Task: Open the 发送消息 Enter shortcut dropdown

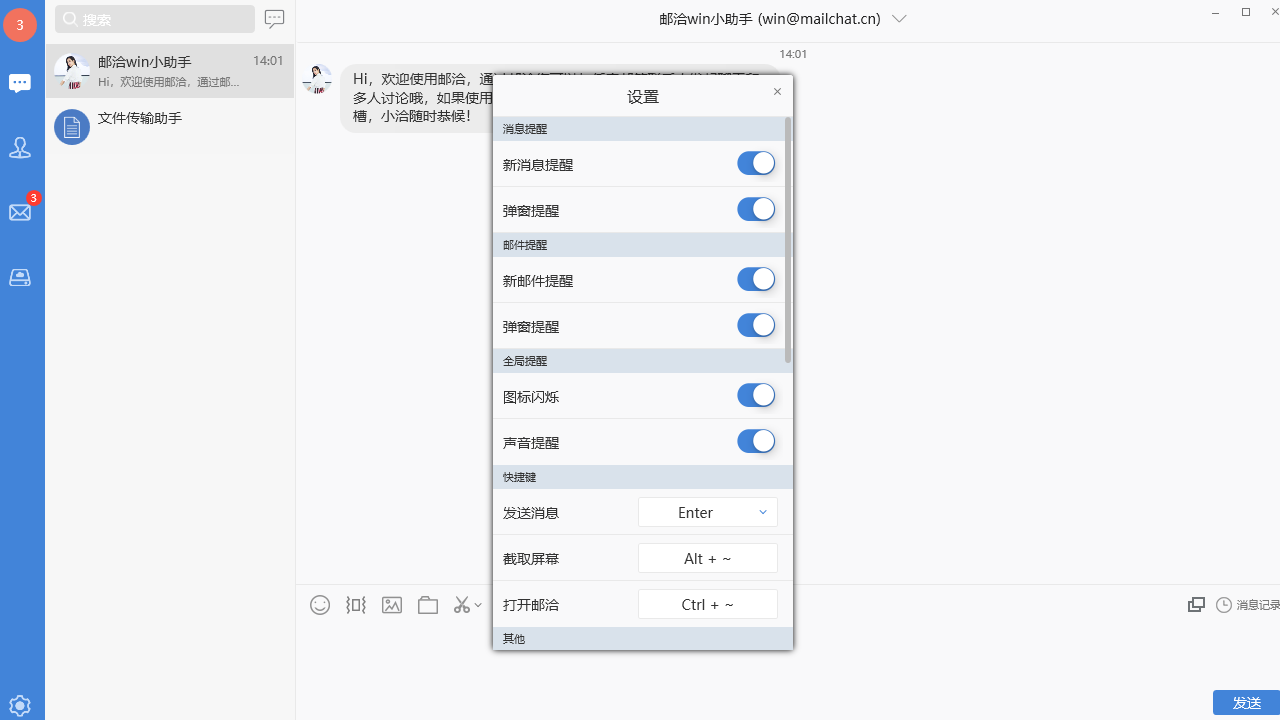Action: tap(707, 512)
